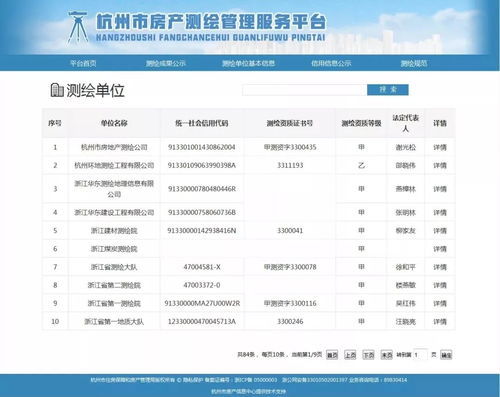The image size is (500, 397).
Task: Click credit code 91330000142938416N
Action: (202, 231)
